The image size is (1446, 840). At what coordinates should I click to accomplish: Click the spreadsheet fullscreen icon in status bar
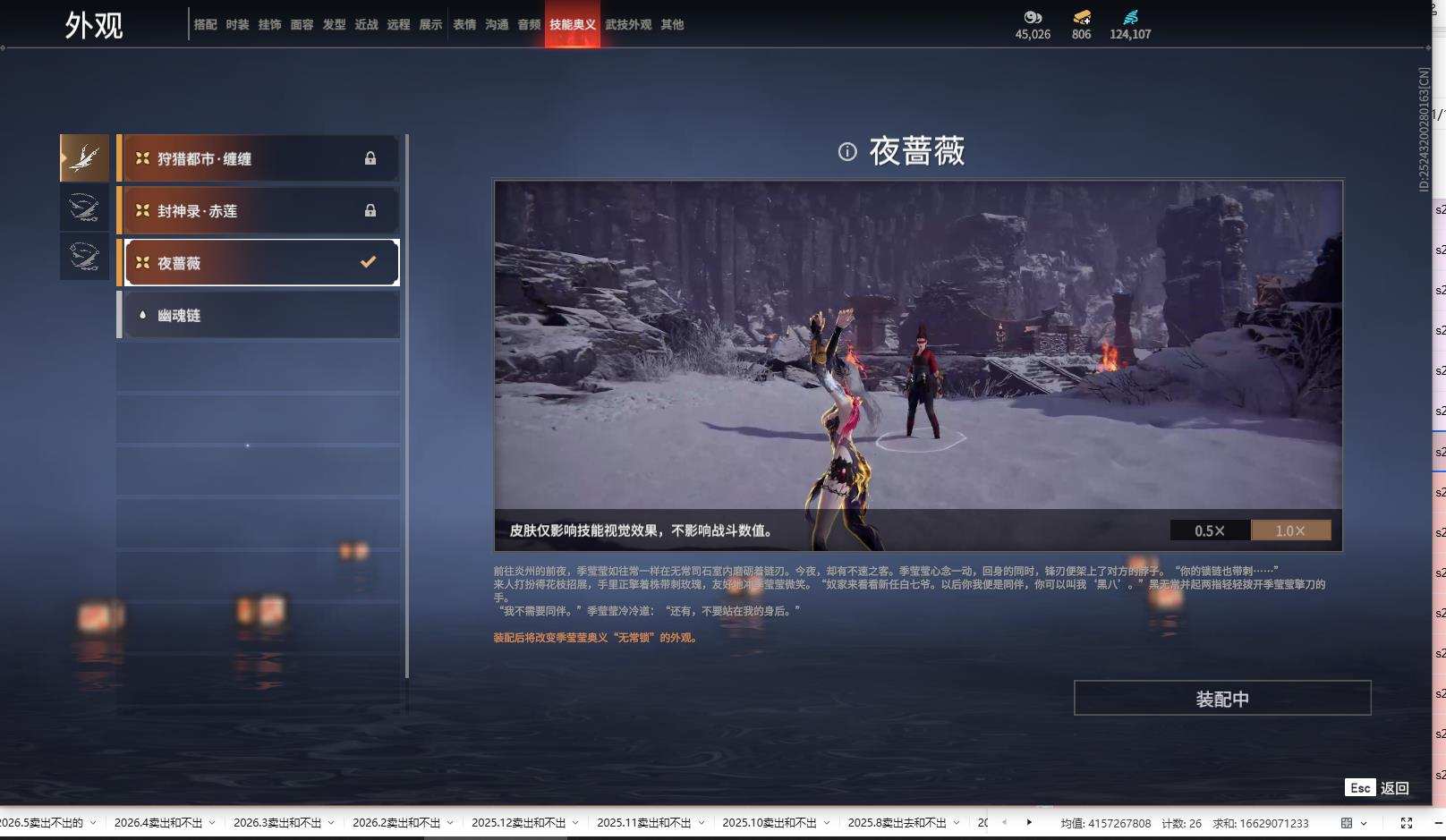[1407, 823]
